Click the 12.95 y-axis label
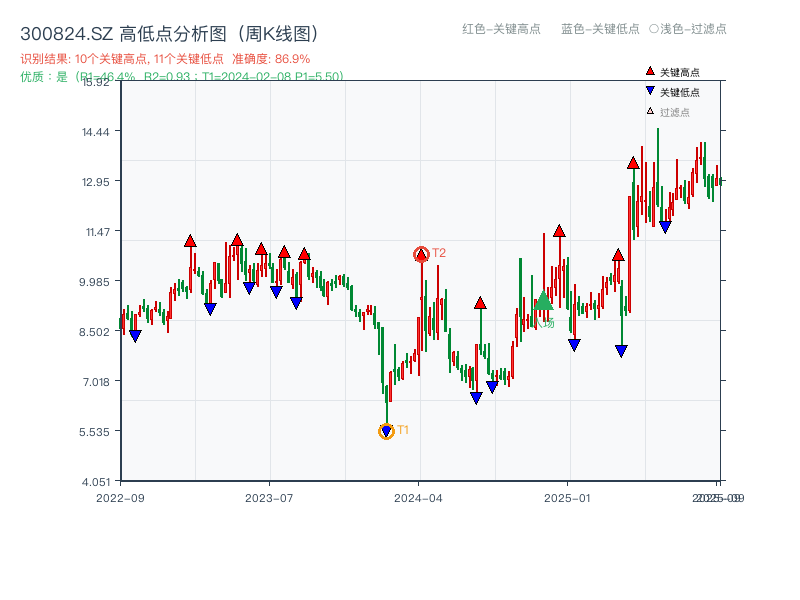The image size is (800, 600). coord(95,182)
